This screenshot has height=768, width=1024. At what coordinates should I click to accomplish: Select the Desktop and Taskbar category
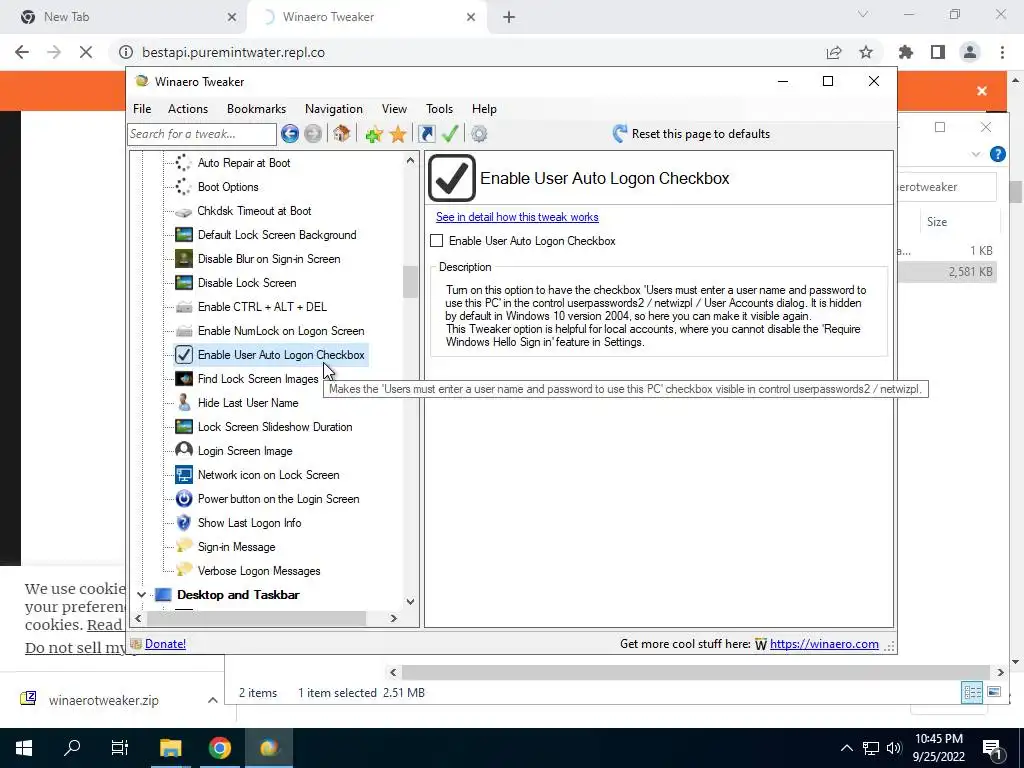pos(238,595)
